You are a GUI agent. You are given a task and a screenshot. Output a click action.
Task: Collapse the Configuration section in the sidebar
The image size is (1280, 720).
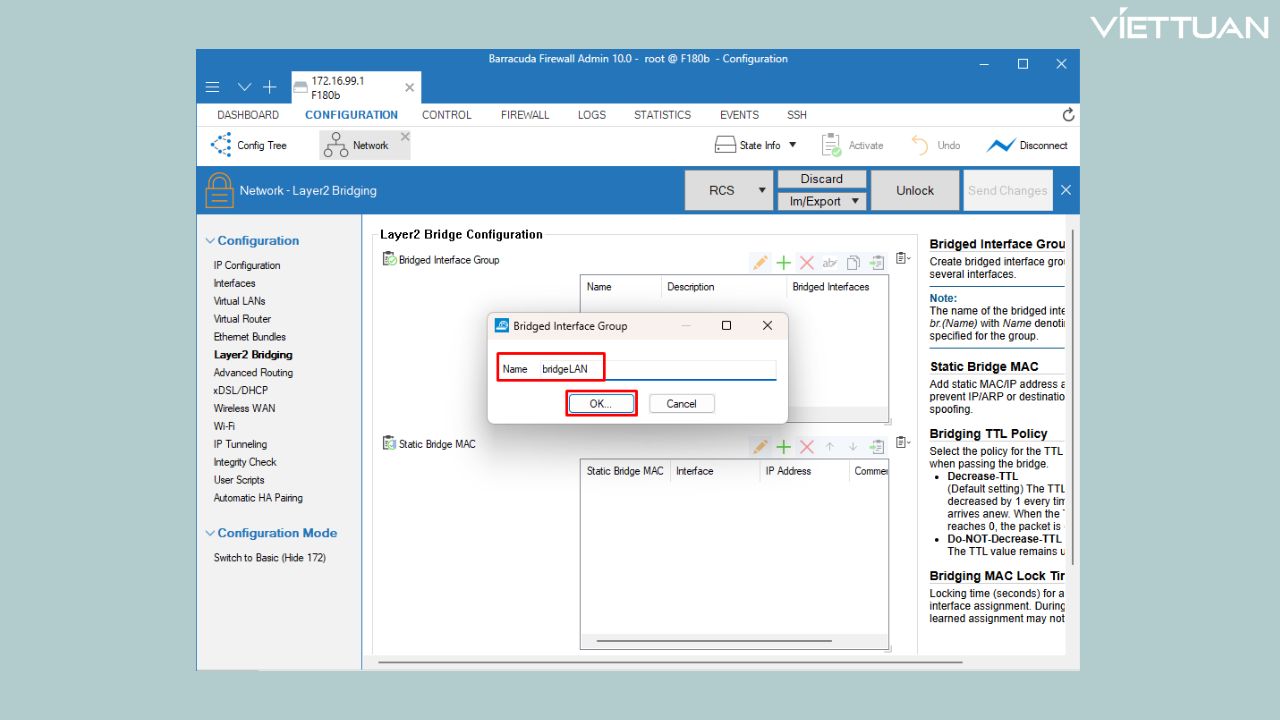(x=210, y=241)
